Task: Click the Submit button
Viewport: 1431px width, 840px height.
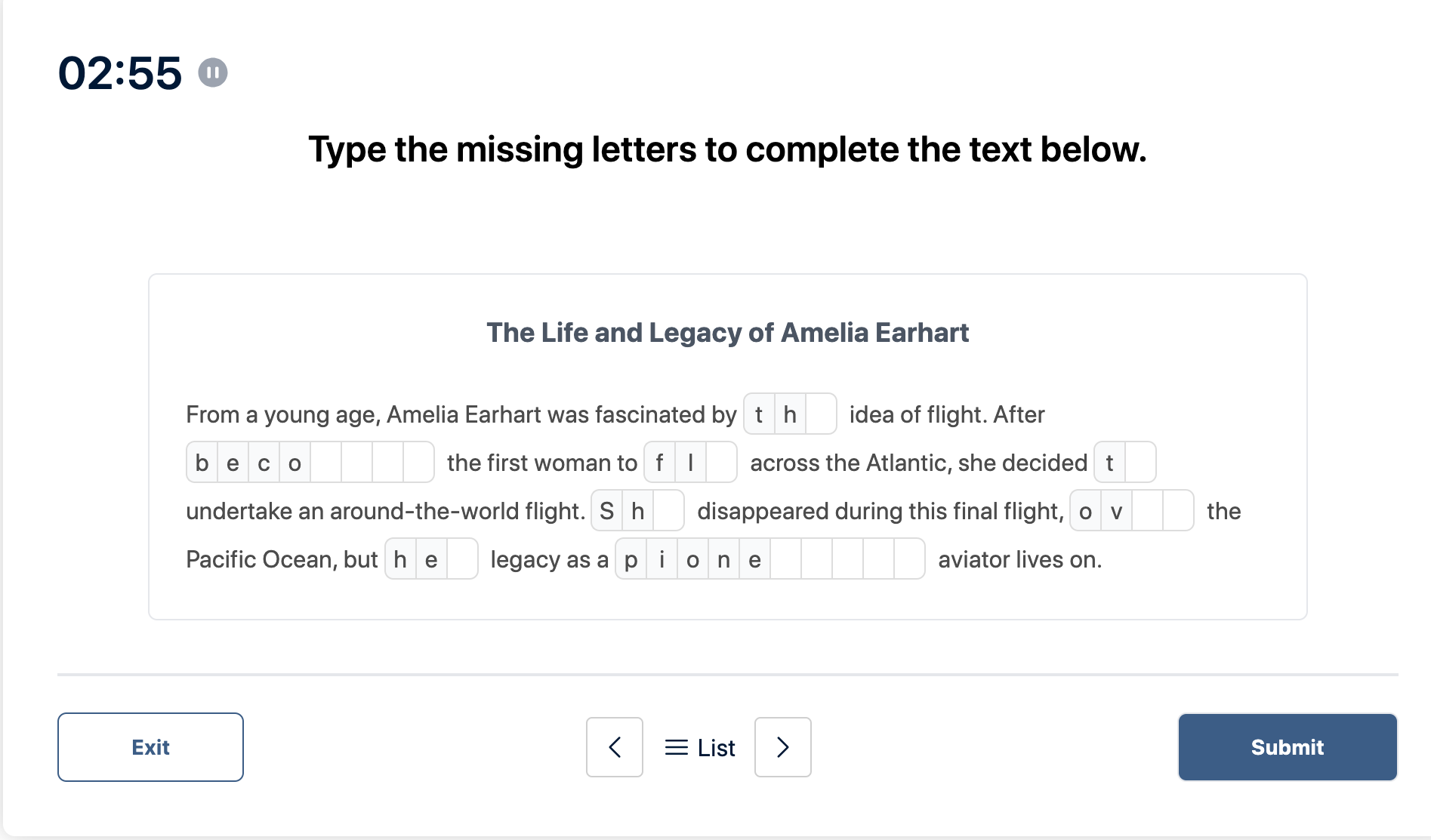Action: coord(1288,747)
